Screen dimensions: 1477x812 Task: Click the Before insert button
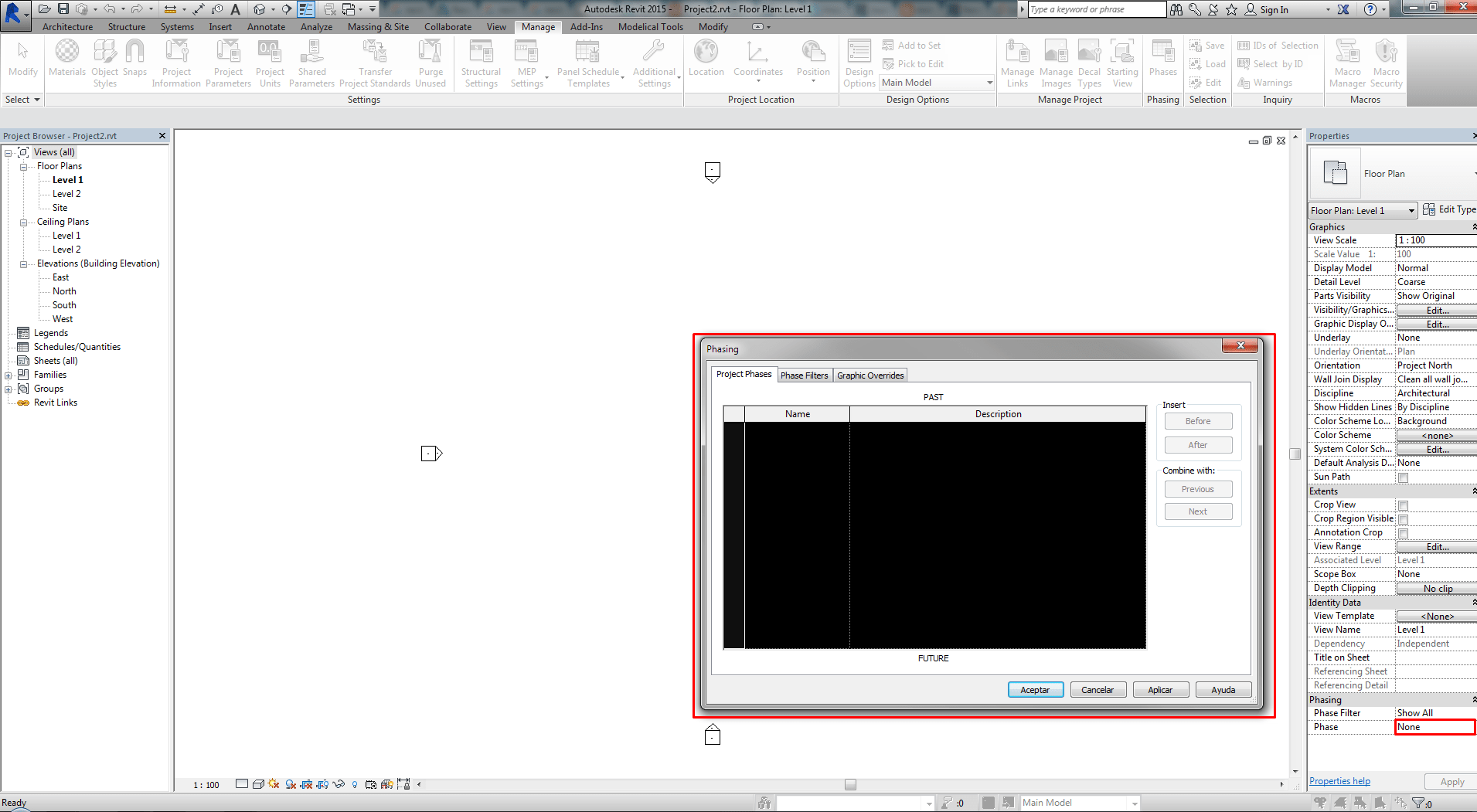click(x=1198, y=420)
